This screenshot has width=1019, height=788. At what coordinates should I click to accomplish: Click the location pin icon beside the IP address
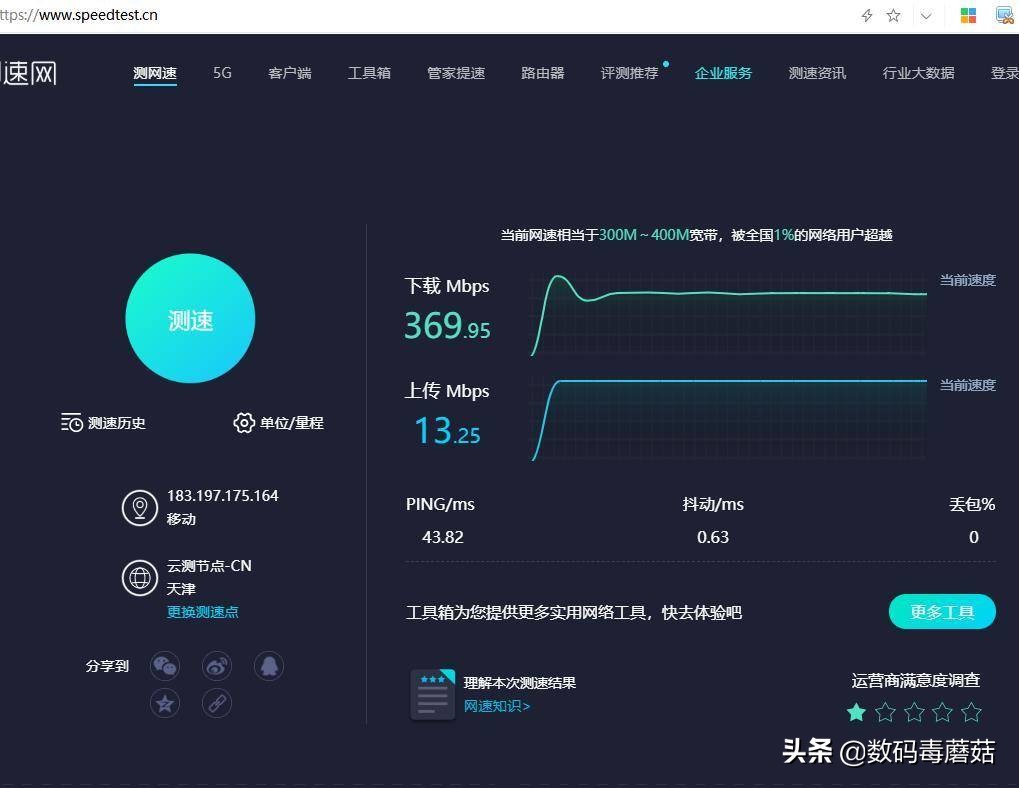coord(140,507)
